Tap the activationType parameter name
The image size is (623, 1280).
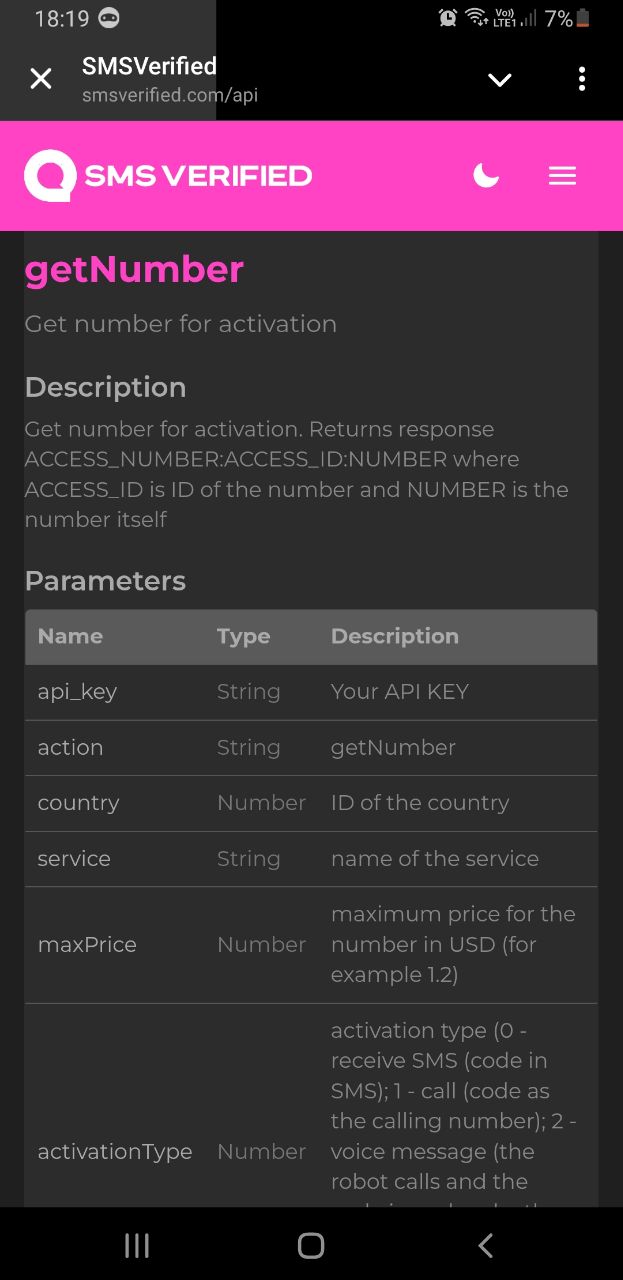click(x=115, y=1152)
